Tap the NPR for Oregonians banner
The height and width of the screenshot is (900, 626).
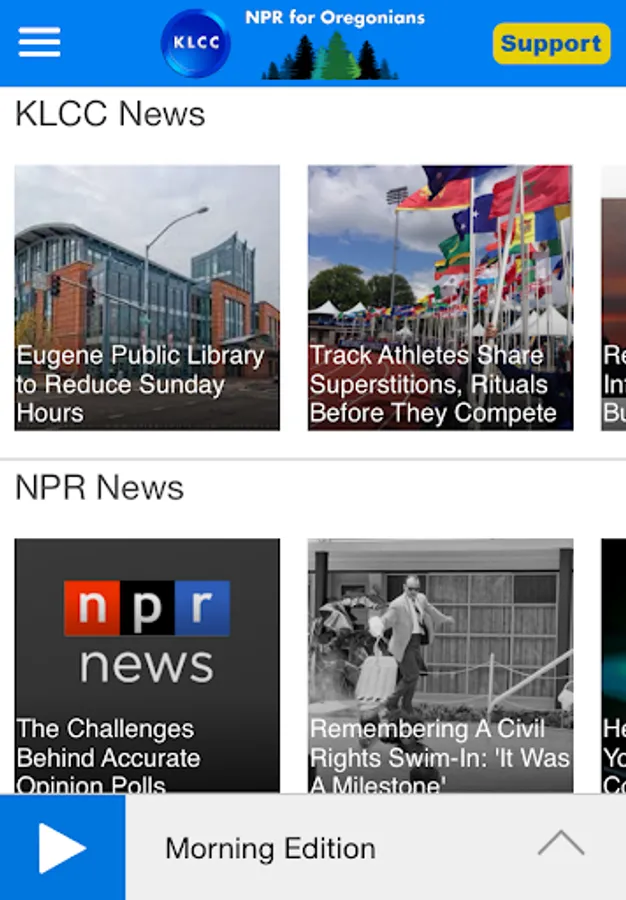(335, 44)
